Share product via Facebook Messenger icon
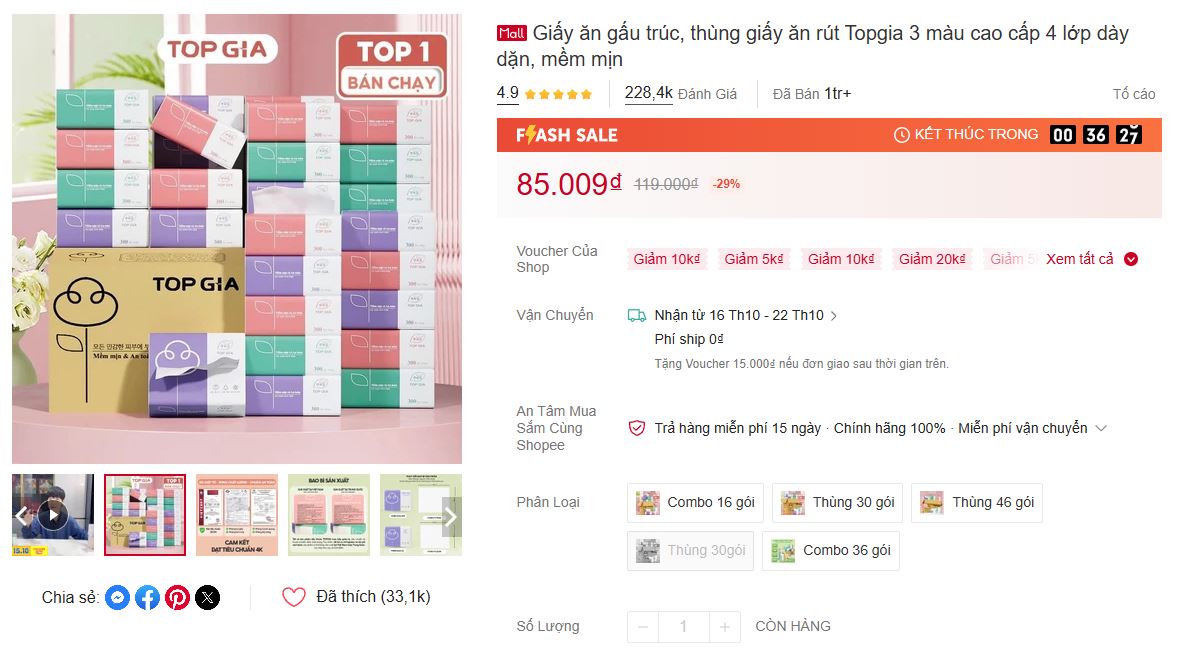Screen dimensions: 1180x657 tap(117, 598)
